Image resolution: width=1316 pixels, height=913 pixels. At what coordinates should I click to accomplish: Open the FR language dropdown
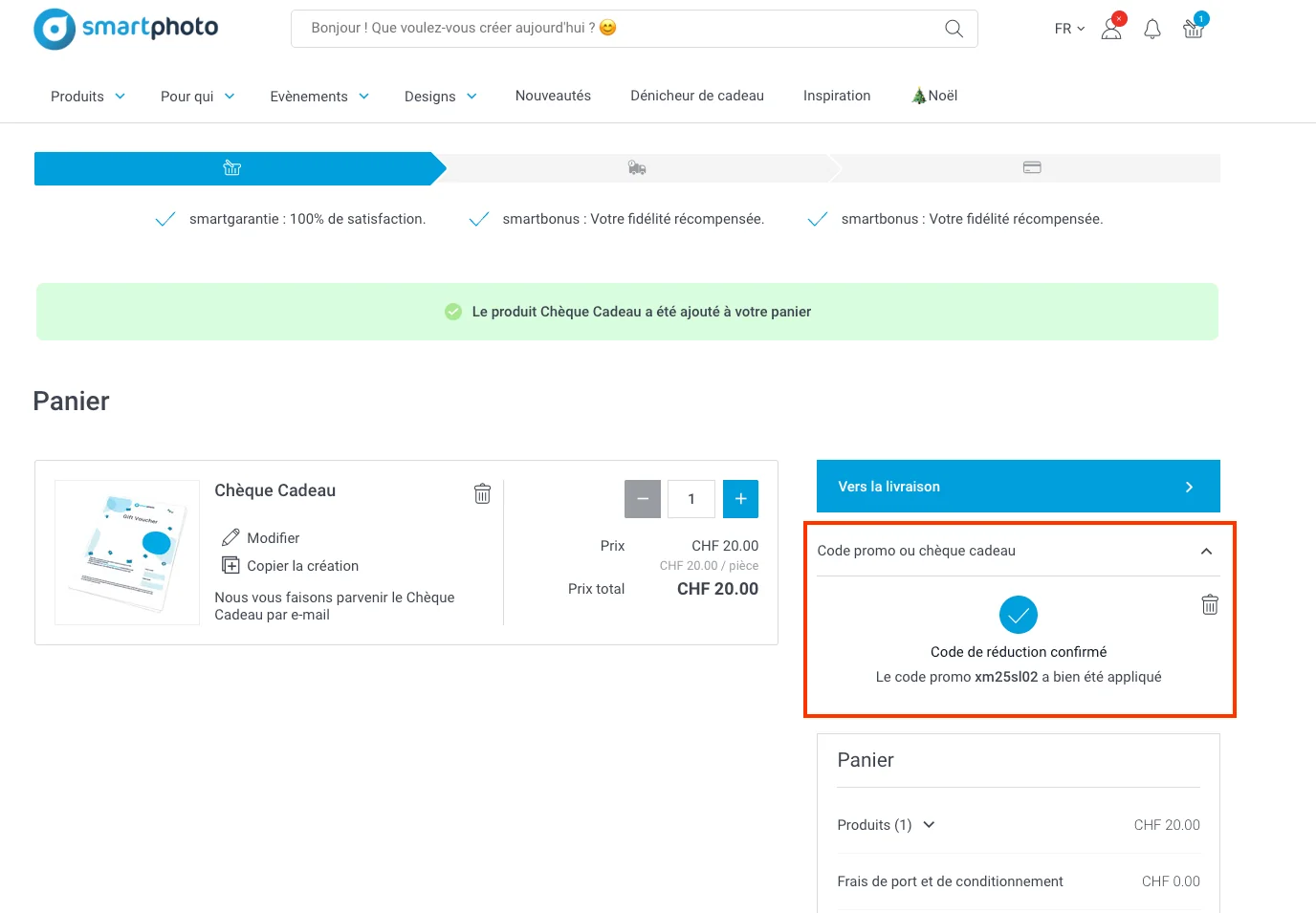[1067, 29]
